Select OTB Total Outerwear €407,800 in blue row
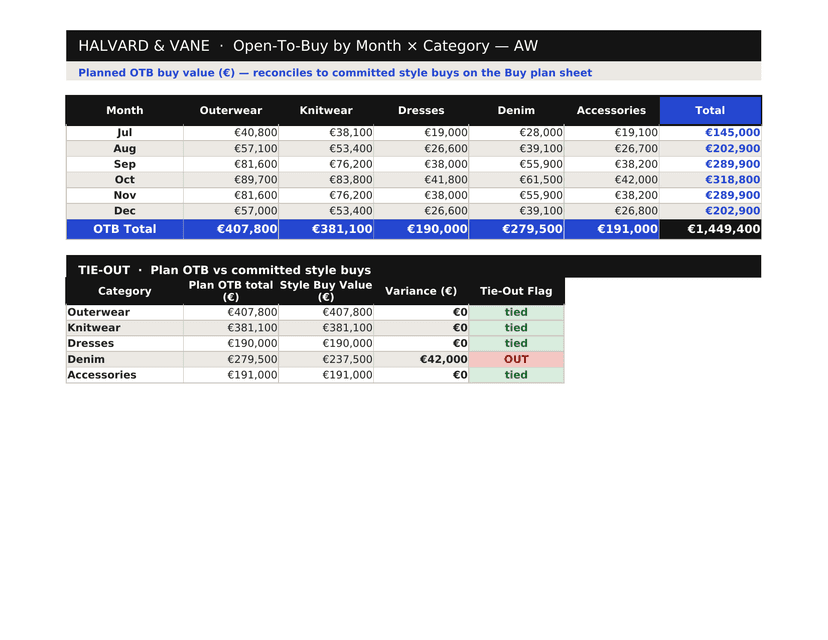 pos(231,229)
